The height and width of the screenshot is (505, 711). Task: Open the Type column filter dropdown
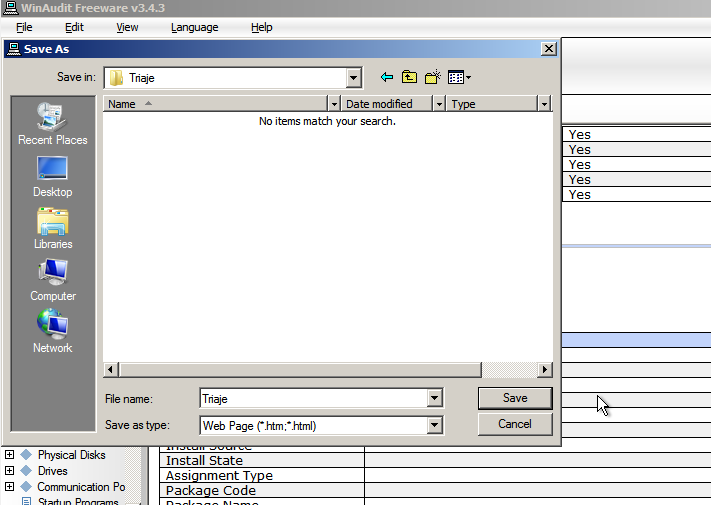point(544,104)
